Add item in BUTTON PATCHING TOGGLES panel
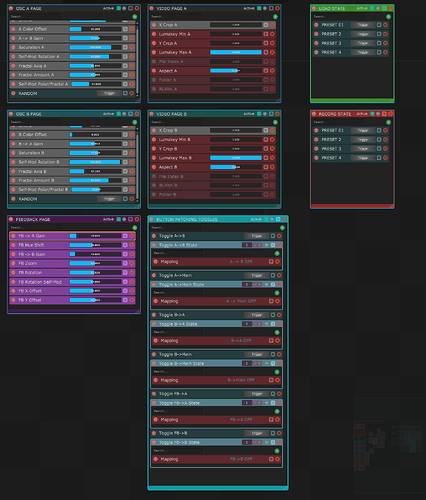Image resolution: width=426 pixels, height=500 pixels. point(282,228)
